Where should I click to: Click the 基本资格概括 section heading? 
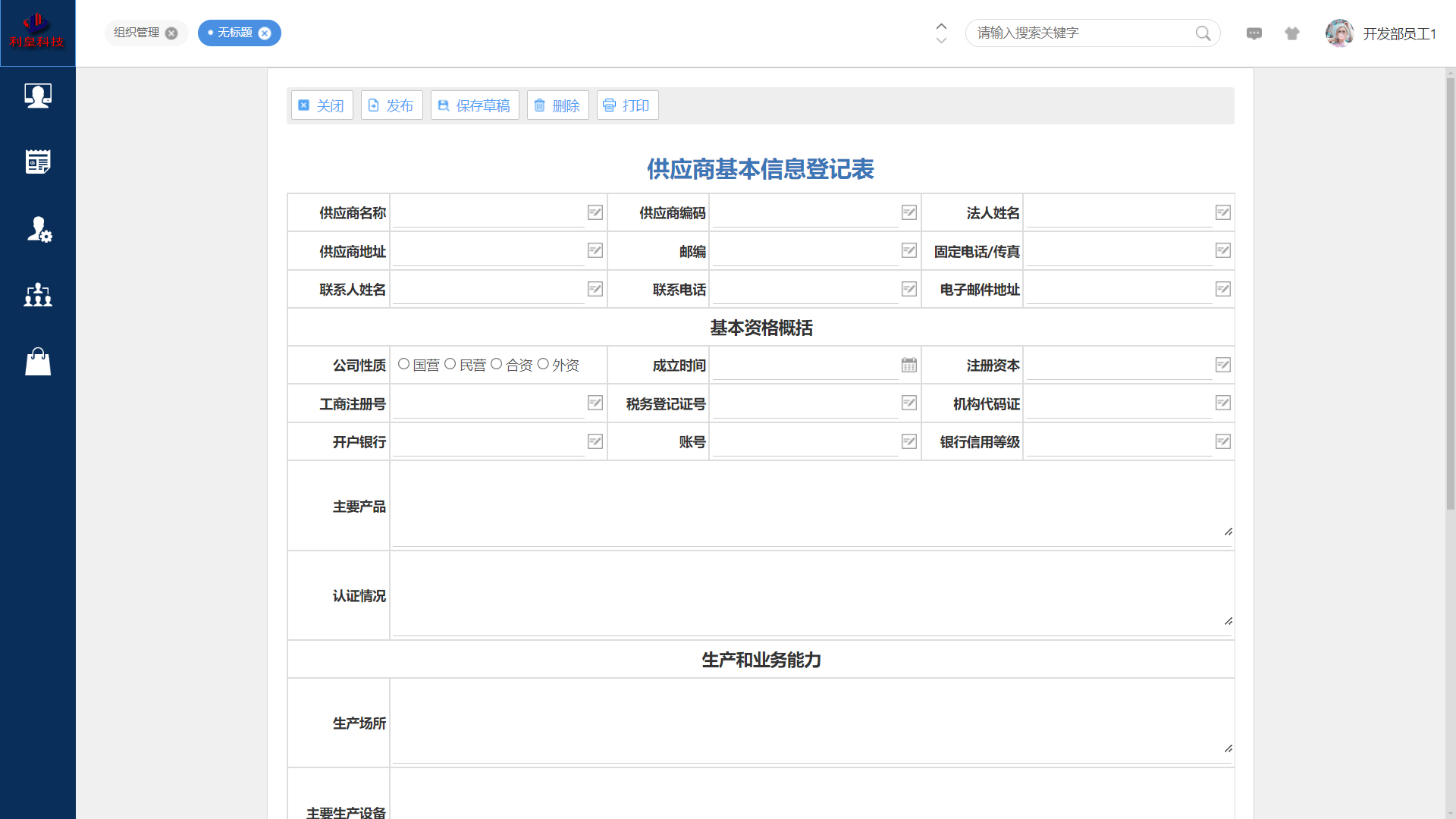click(x=761, y=328)
